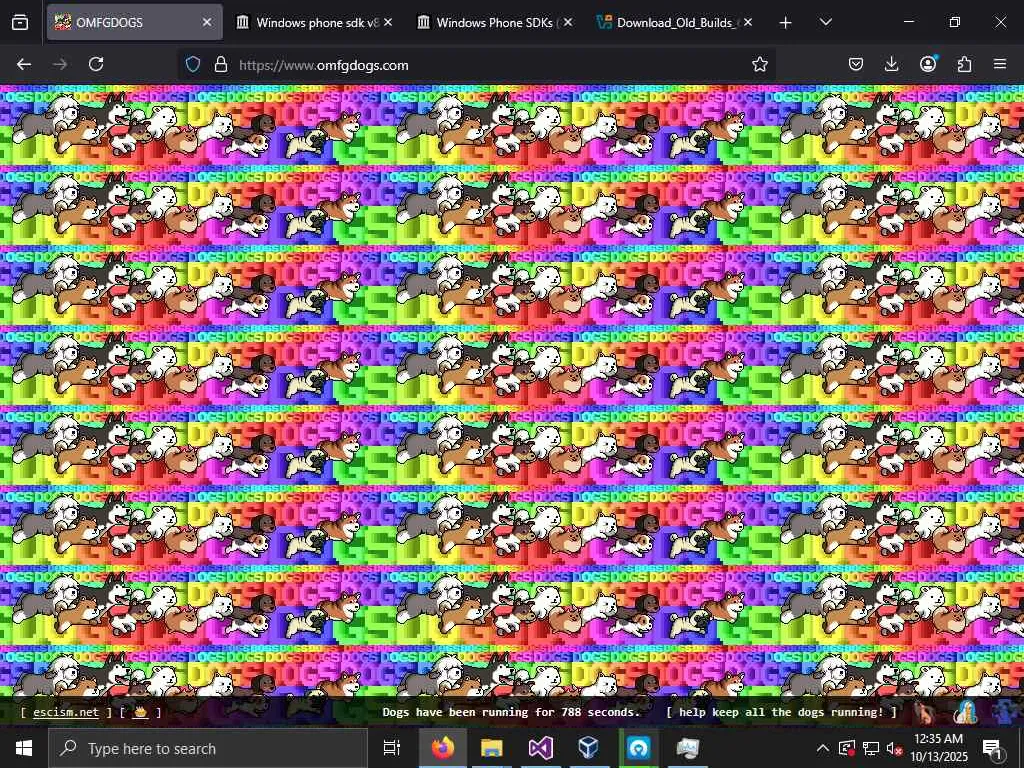Click help keep all the dogs running
Image resolution: width=1024 pixels, height=768 pixels.
pos(781,712)
